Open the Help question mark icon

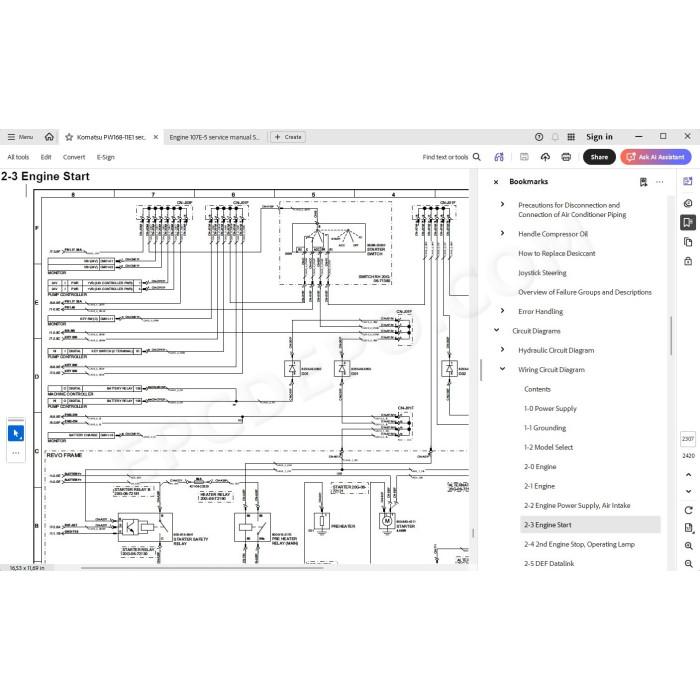click(539, 137)
